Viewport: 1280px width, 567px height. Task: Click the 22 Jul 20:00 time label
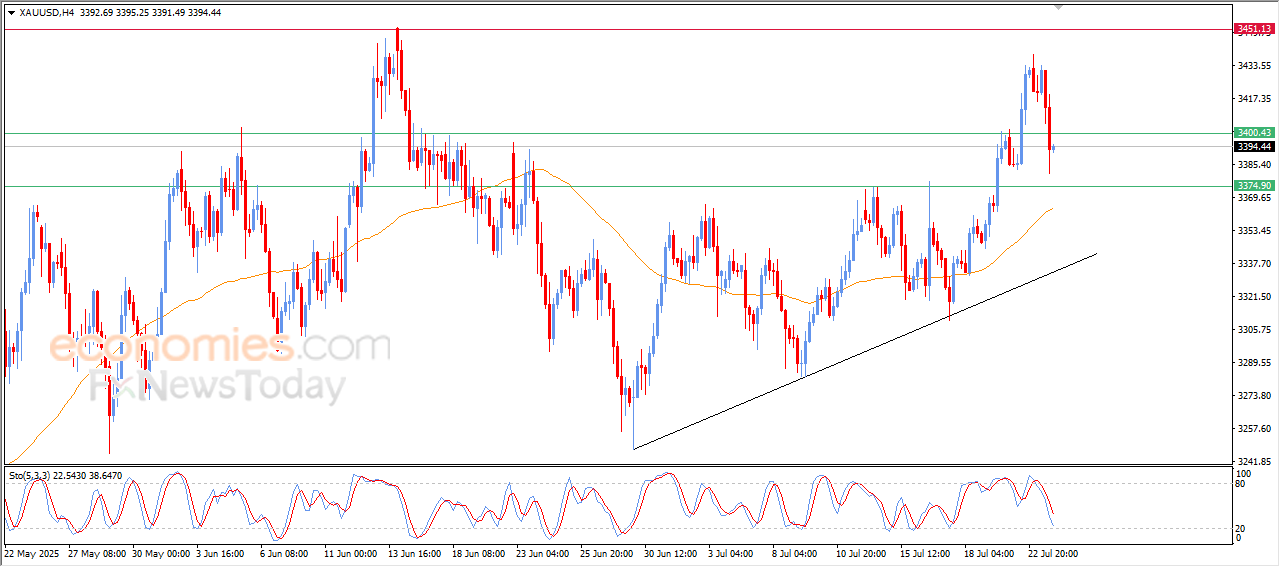click(1053, 553)
